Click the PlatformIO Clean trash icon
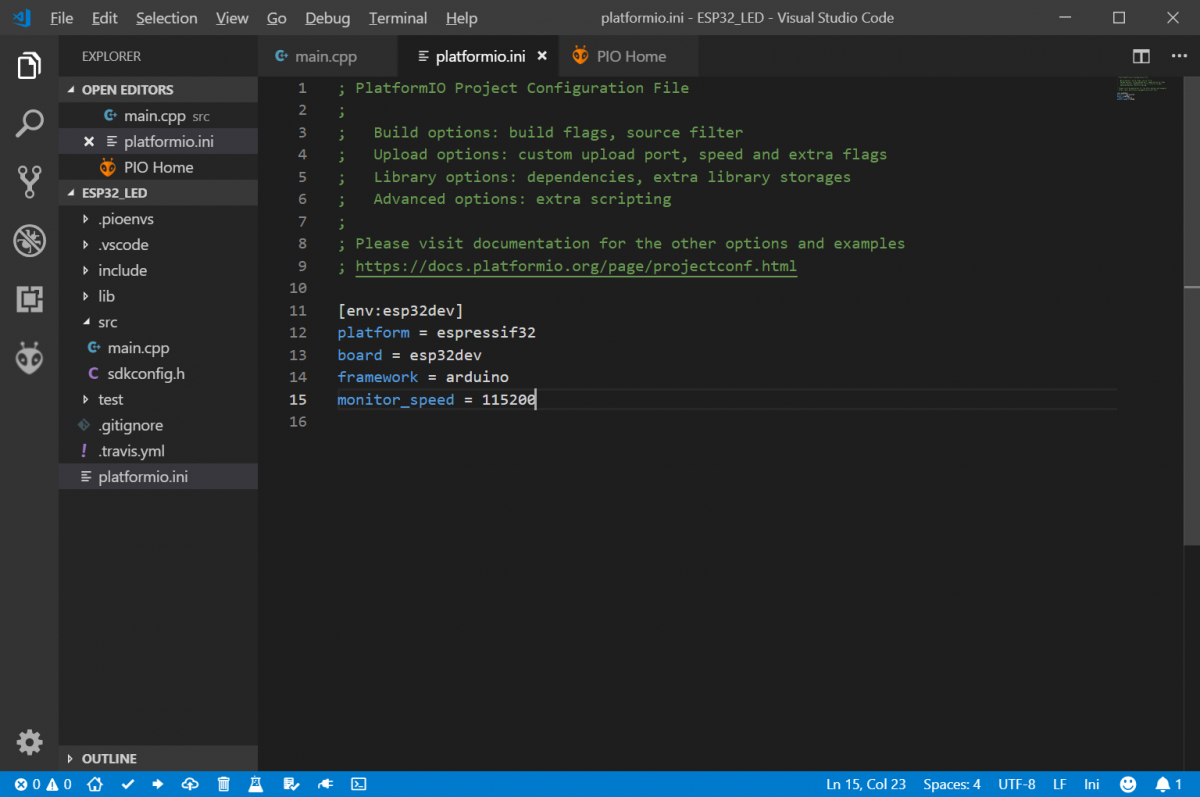 (x=224, y=784)
